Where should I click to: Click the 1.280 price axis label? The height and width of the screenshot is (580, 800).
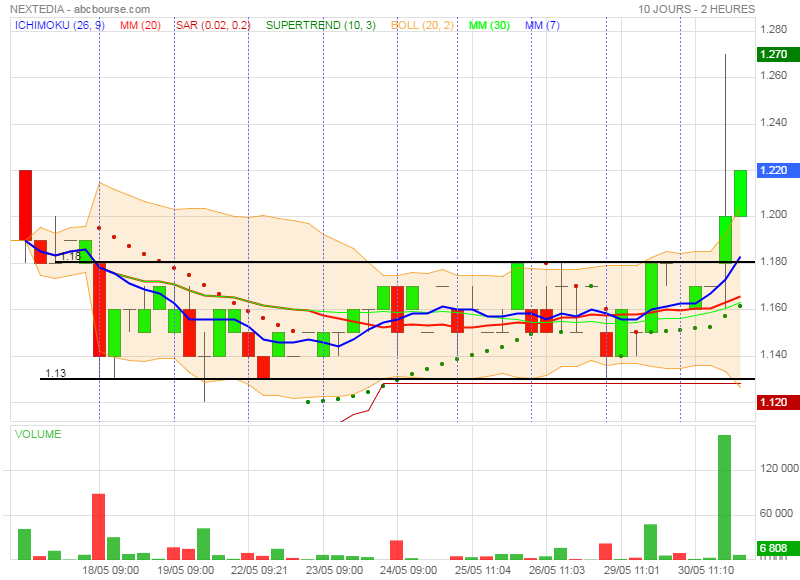[x=773, y=29]
